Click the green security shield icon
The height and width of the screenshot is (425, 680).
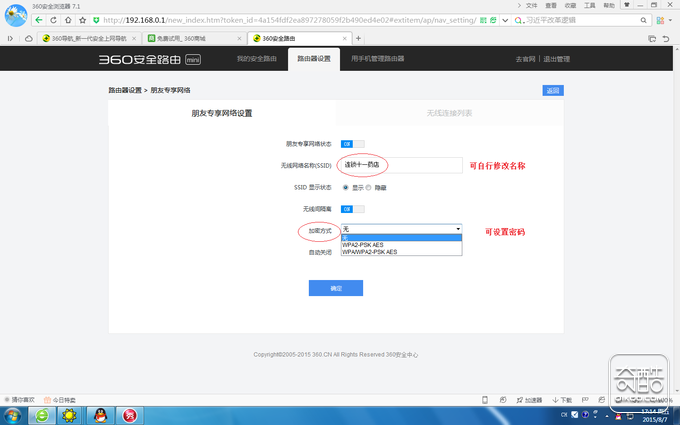[x=96, y=20]
